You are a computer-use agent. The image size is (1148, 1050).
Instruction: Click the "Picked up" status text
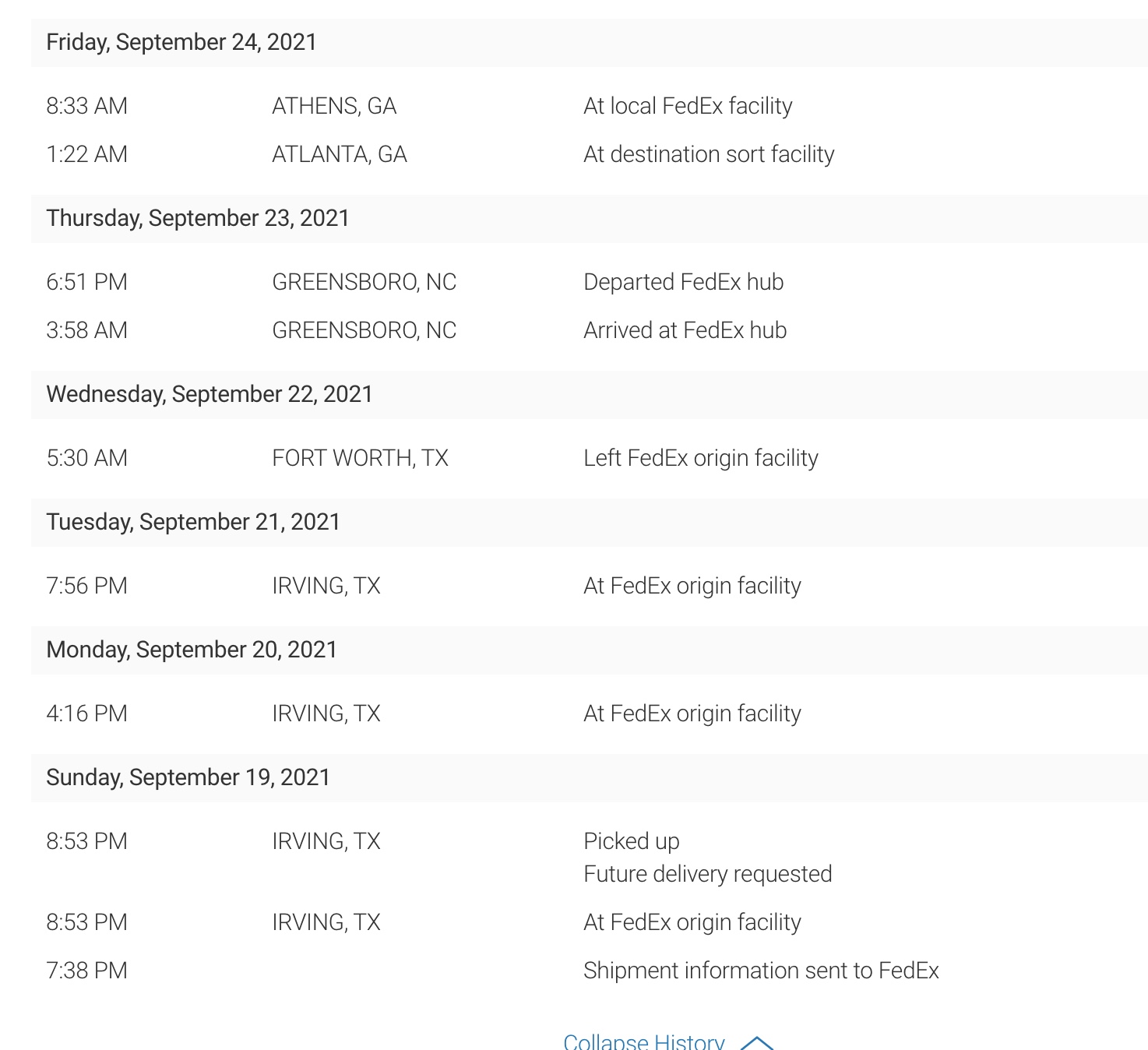pos(632,841)
